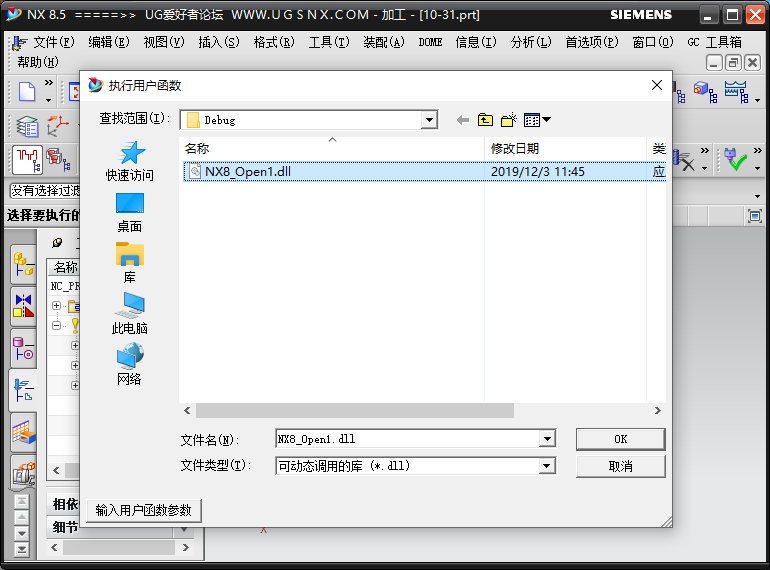
Task: Click the 2019/12/3 11:45 date cell
Action: [x=538, y=171]
